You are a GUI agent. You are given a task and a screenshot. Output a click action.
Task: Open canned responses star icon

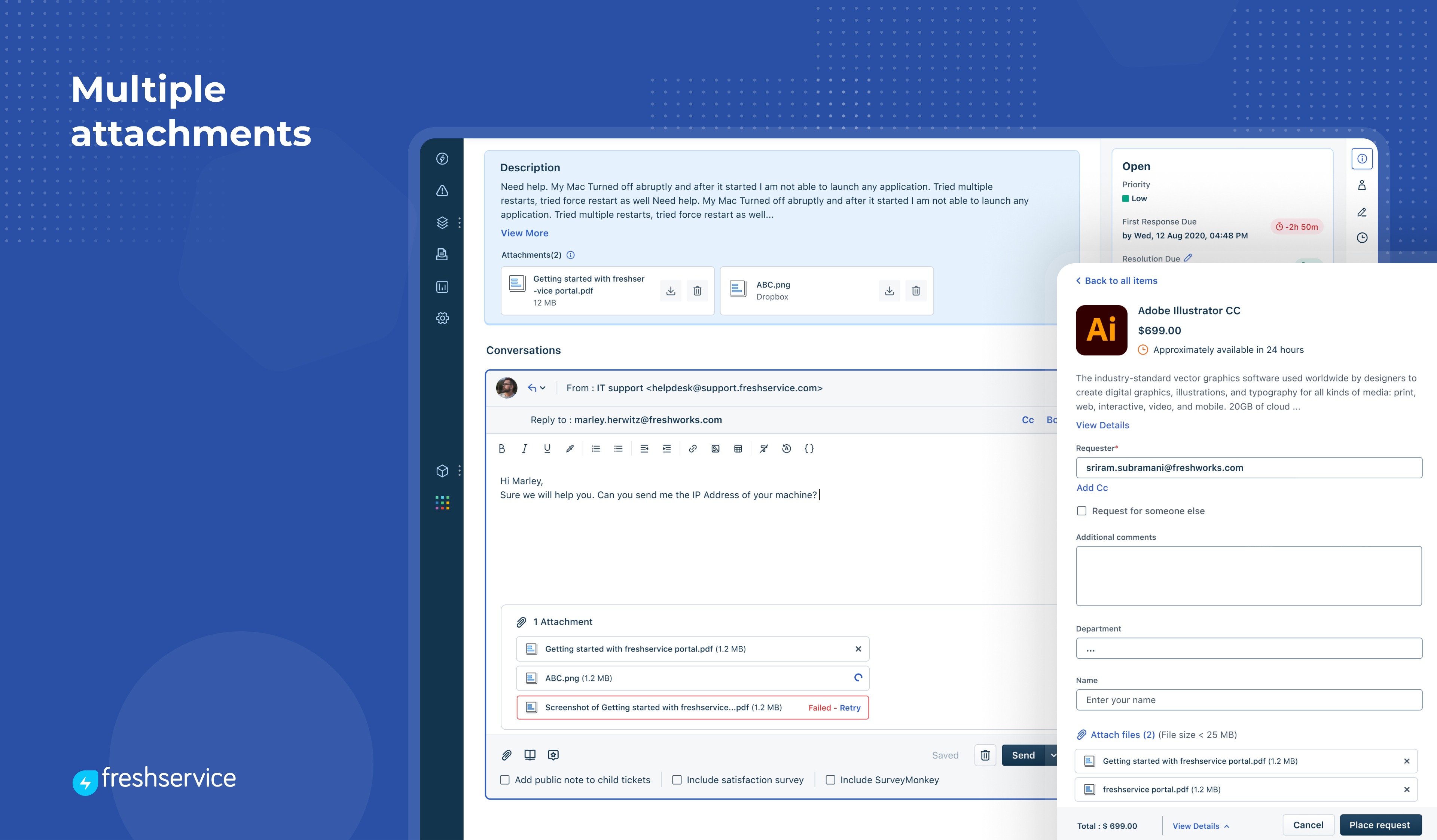[553, 755]
